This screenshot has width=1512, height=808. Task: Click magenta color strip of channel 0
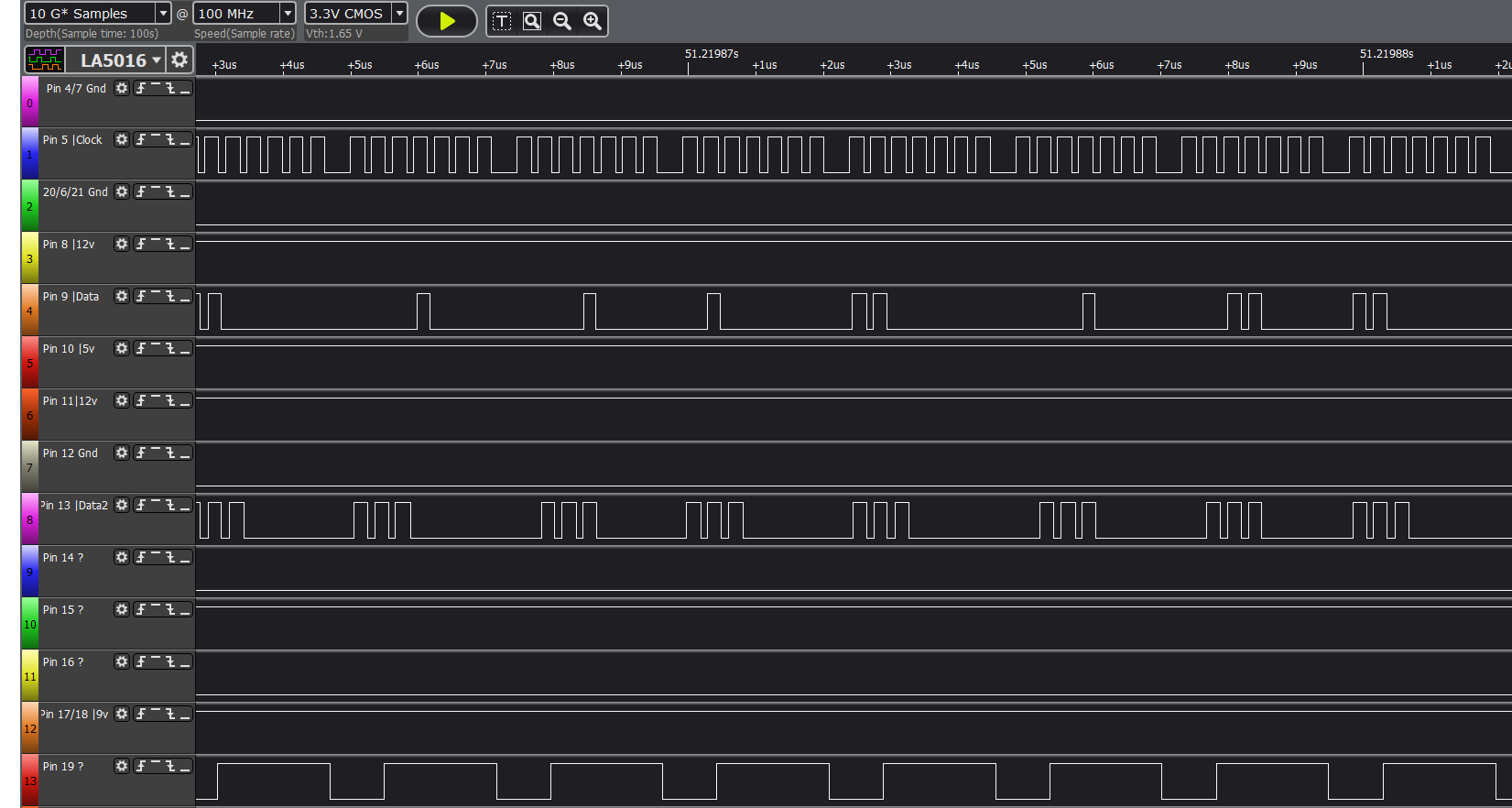click(x=29, y=102)
